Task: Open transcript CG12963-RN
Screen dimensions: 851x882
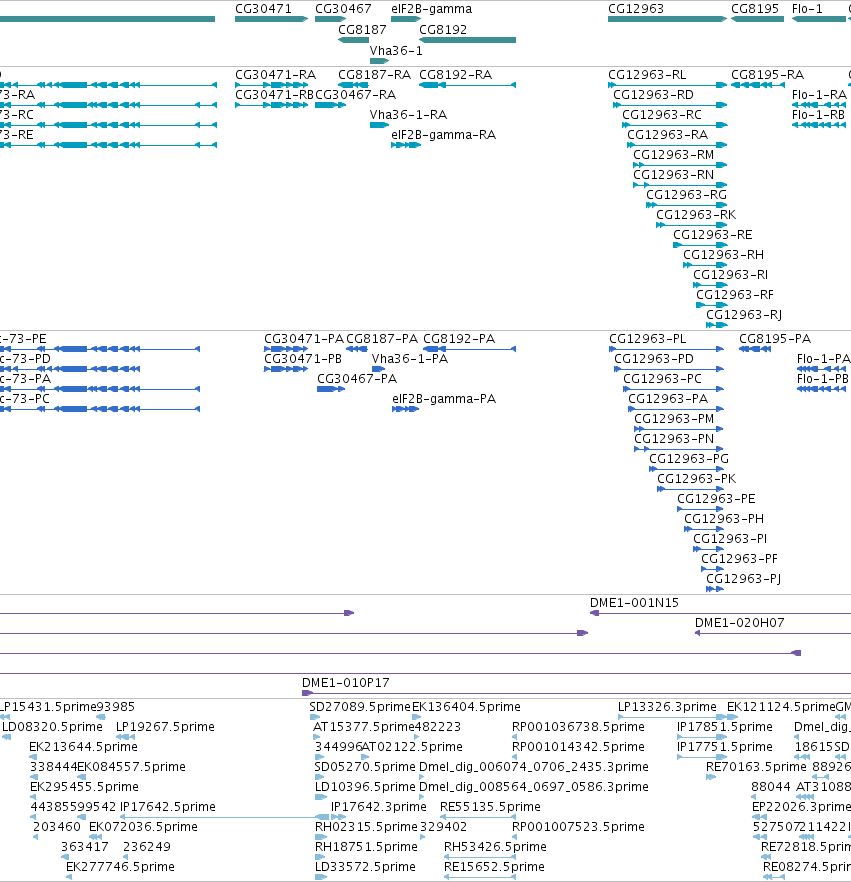Action: [x=674, y=175]
